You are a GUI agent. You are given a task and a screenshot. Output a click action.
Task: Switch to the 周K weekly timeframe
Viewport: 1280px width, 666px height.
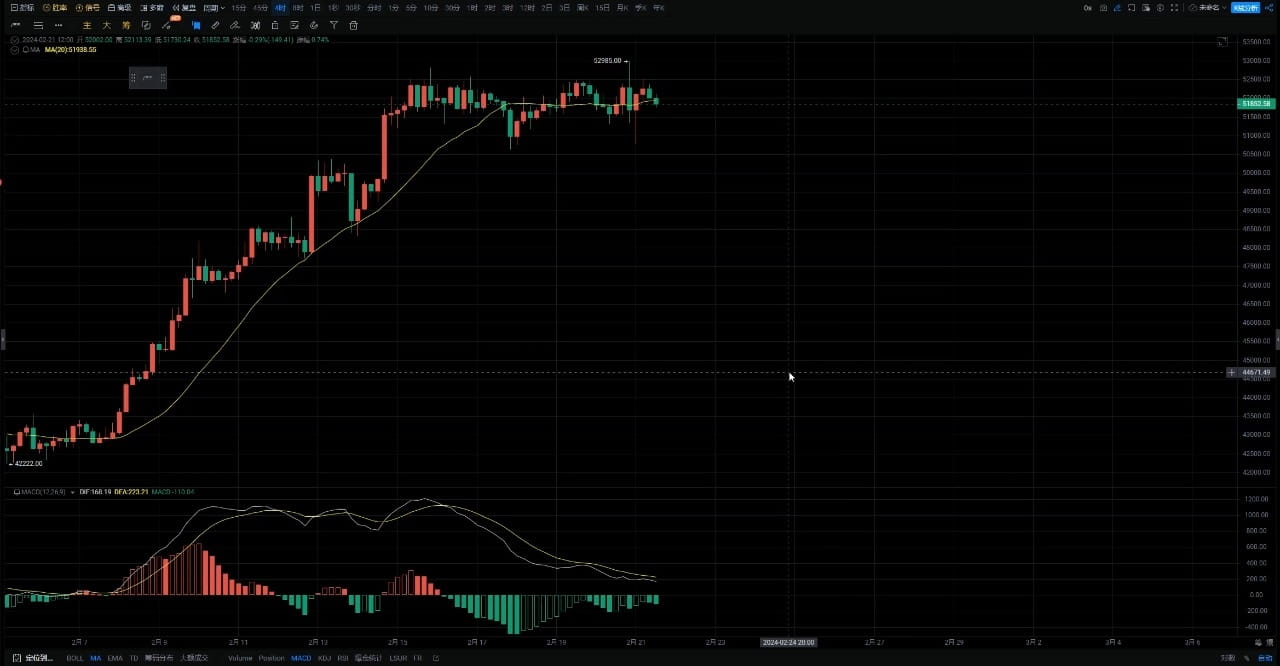pos(582,8)
